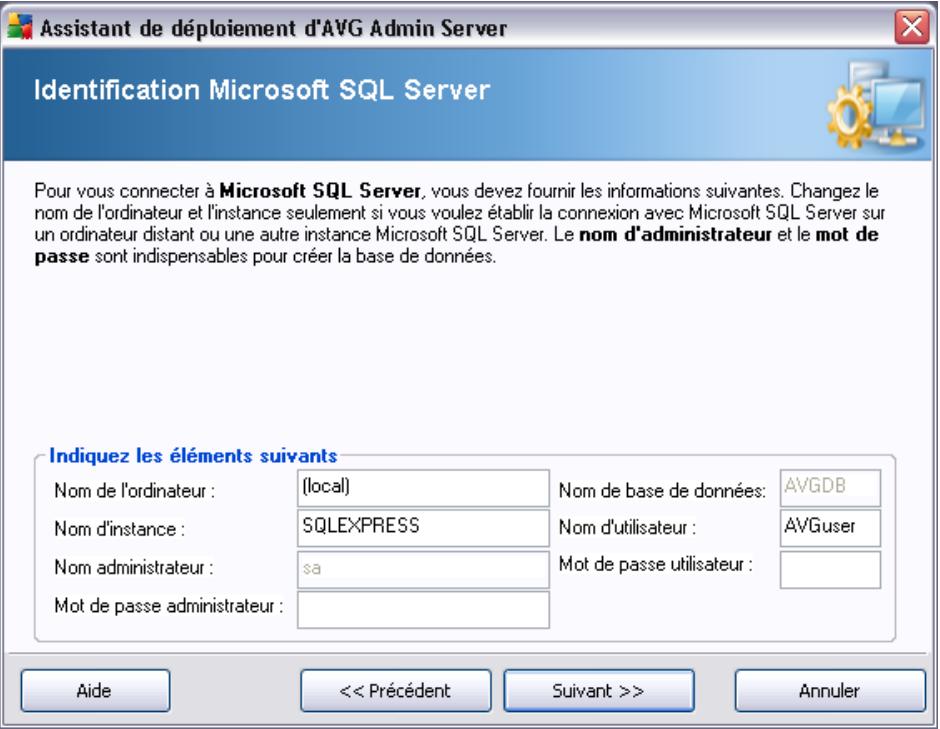Click the 'Mot de passe utilisateur :' label
The image size is (940, 729).
pyautogui.click(x=655, y=564)
